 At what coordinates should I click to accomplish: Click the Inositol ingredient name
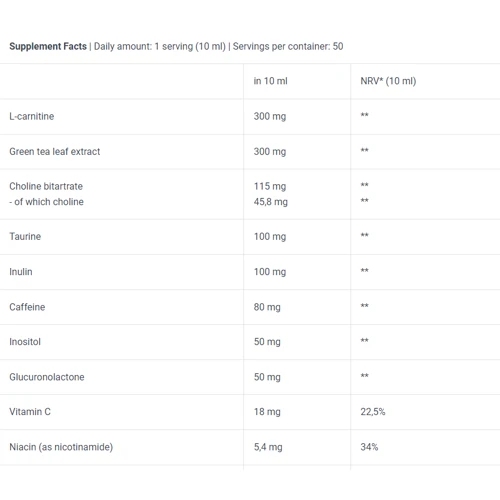[x=25, y=342]
